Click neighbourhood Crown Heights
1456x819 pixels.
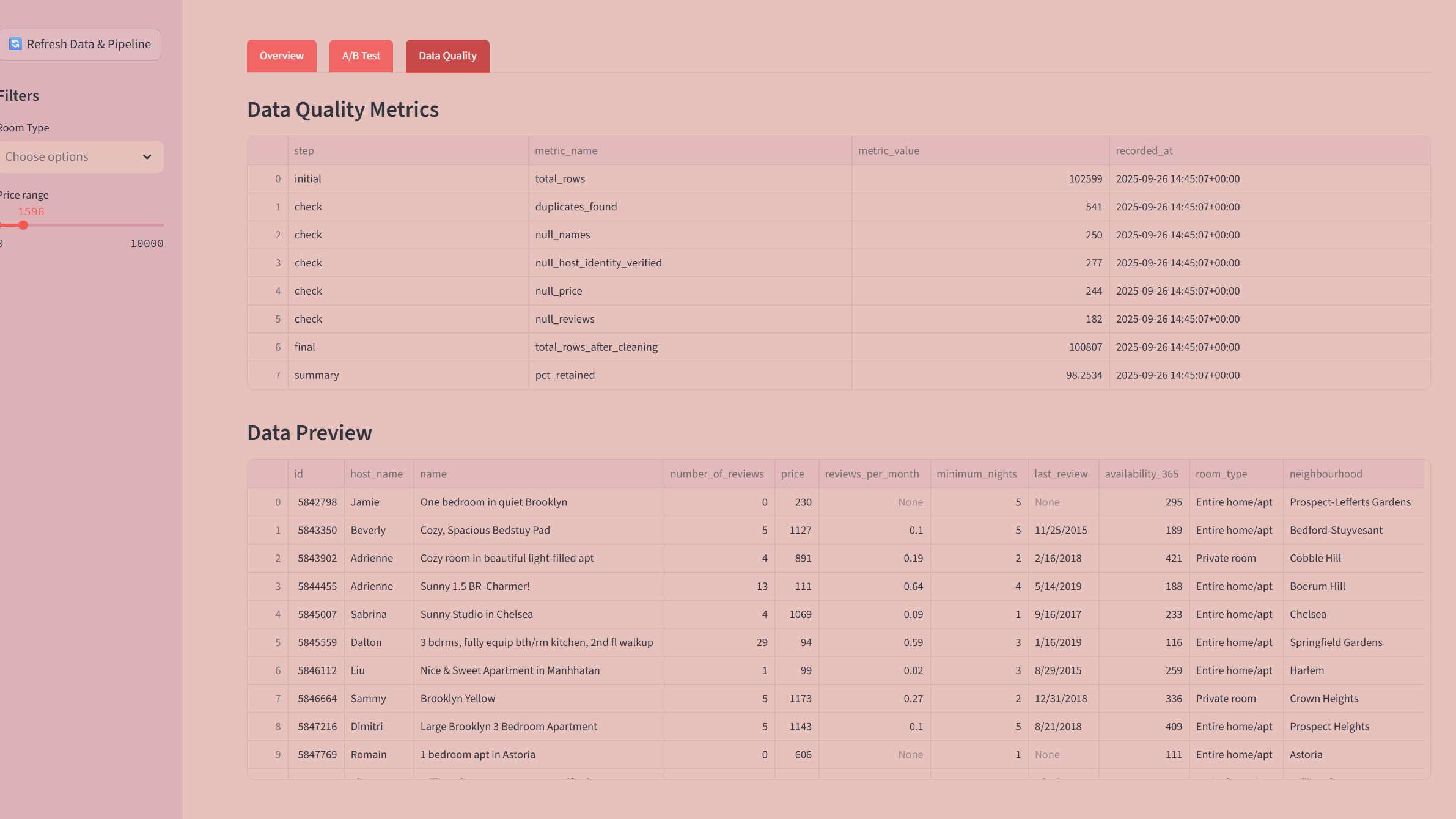click(1353, 699)
